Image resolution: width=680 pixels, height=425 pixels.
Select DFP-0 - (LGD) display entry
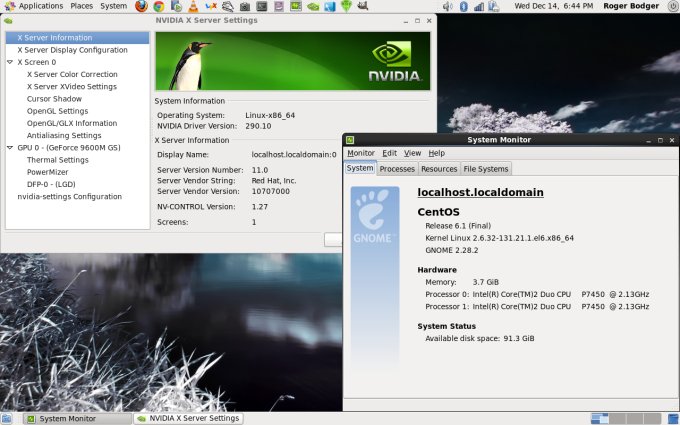pyautogui.click(x=51, y=184)
